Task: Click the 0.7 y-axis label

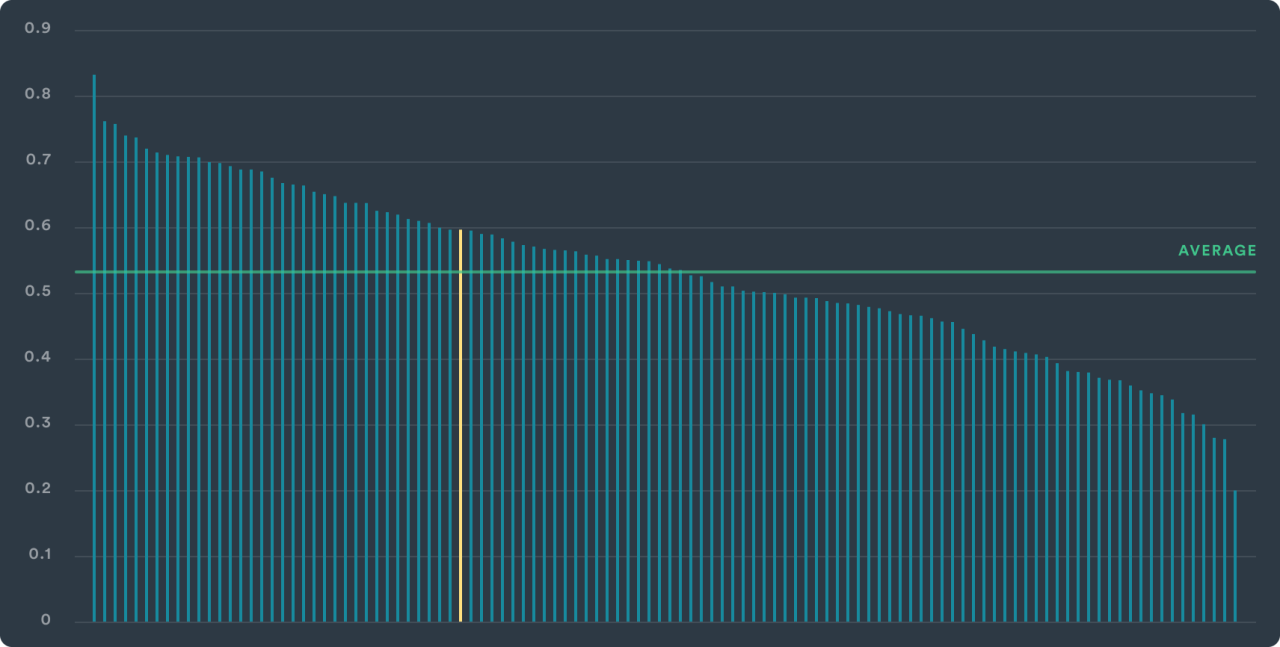Action: pos(38,161)
